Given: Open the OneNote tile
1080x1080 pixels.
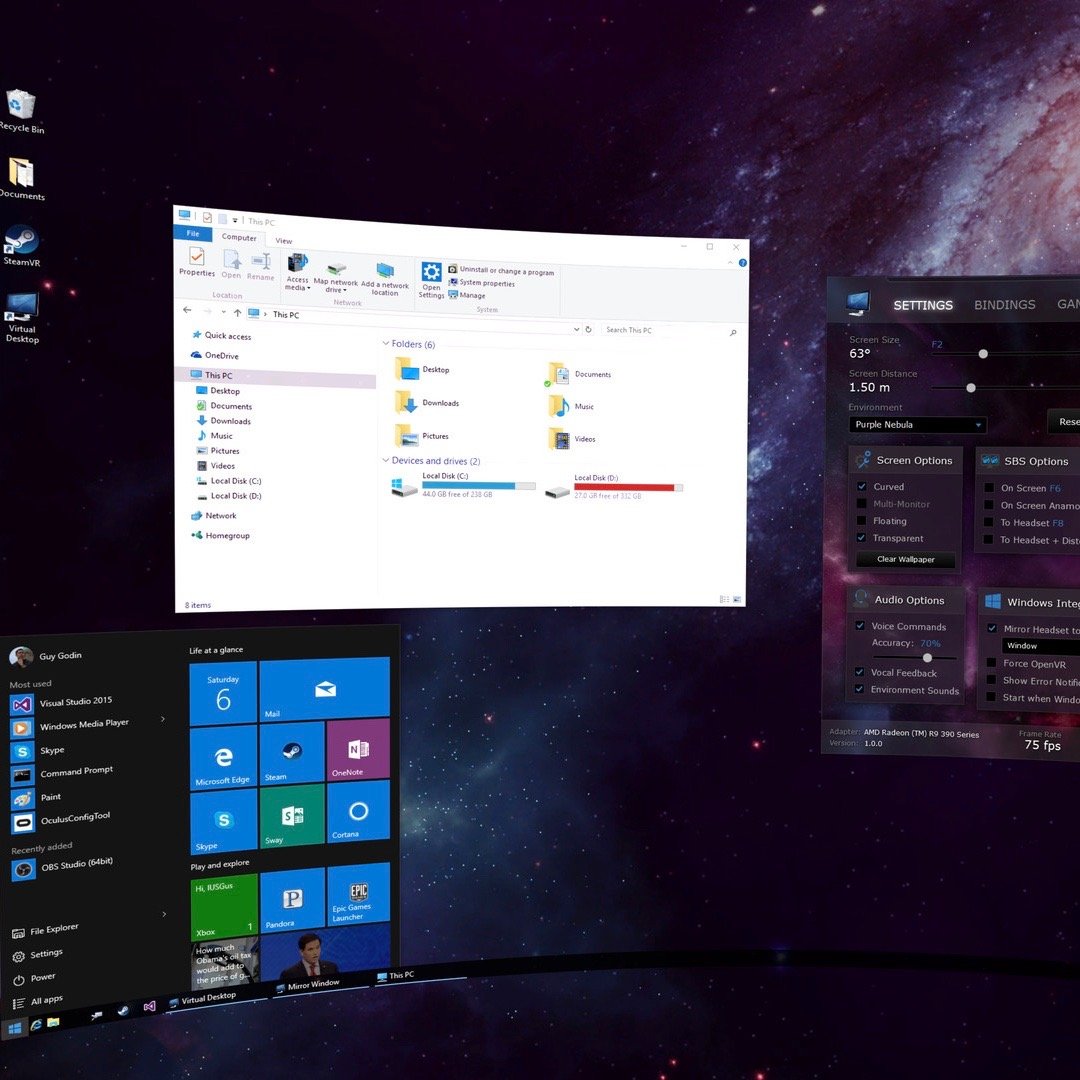Looking at the screenshot, I should pyautogui.click(x=358, y=748).
